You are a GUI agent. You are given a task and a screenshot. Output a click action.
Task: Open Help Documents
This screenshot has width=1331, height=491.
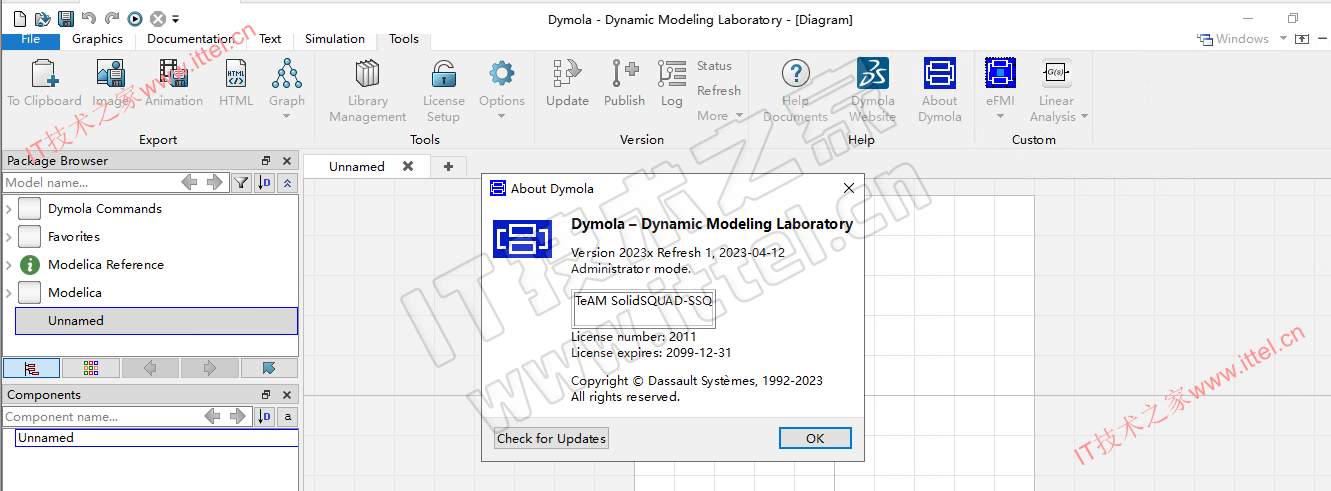796,90
